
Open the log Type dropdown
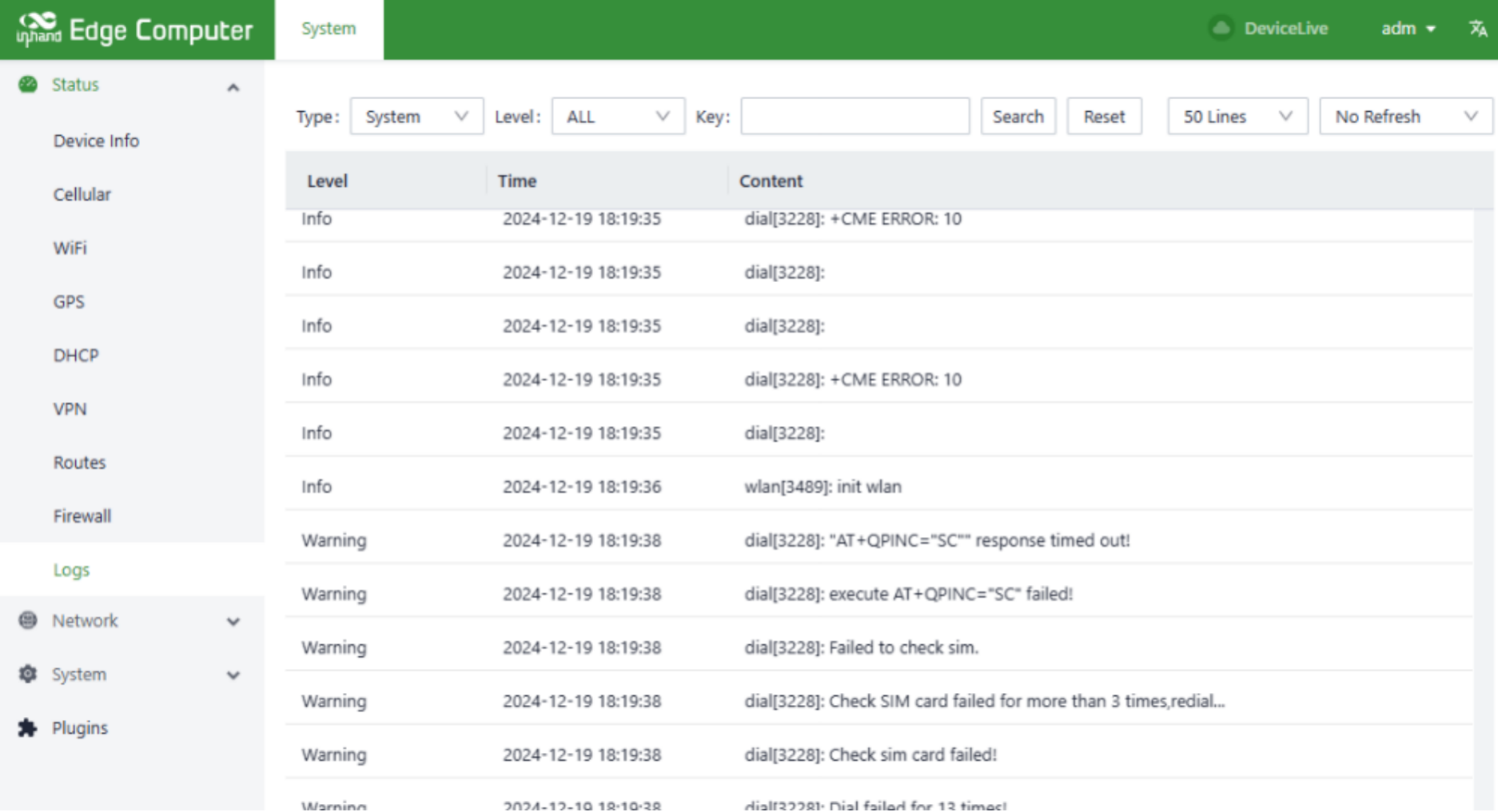click(x=416, y=117)
